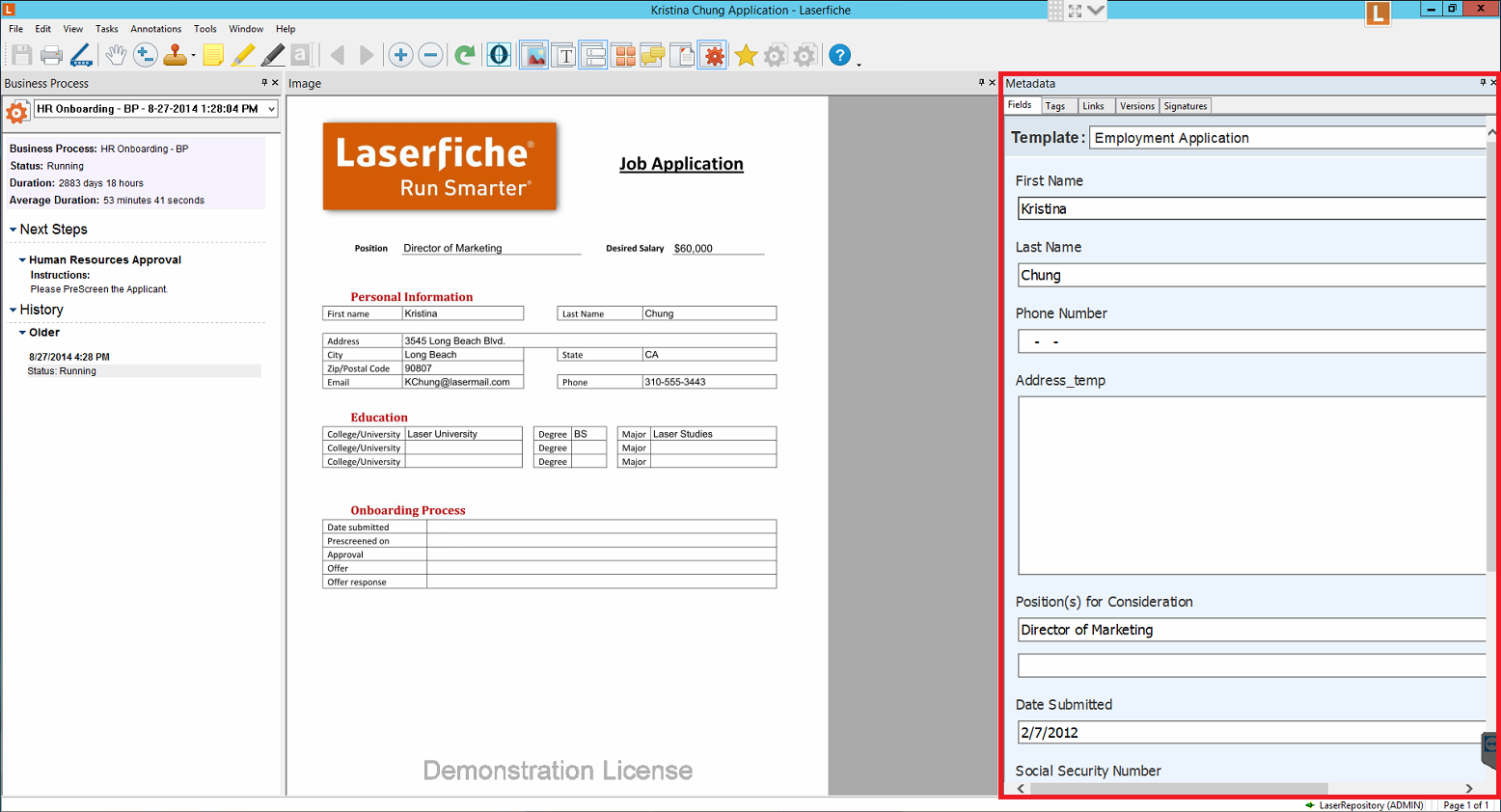Screen dimensions: 1501x812
Task: Select the Zoom magnifier tool
Action: (145, 55)
